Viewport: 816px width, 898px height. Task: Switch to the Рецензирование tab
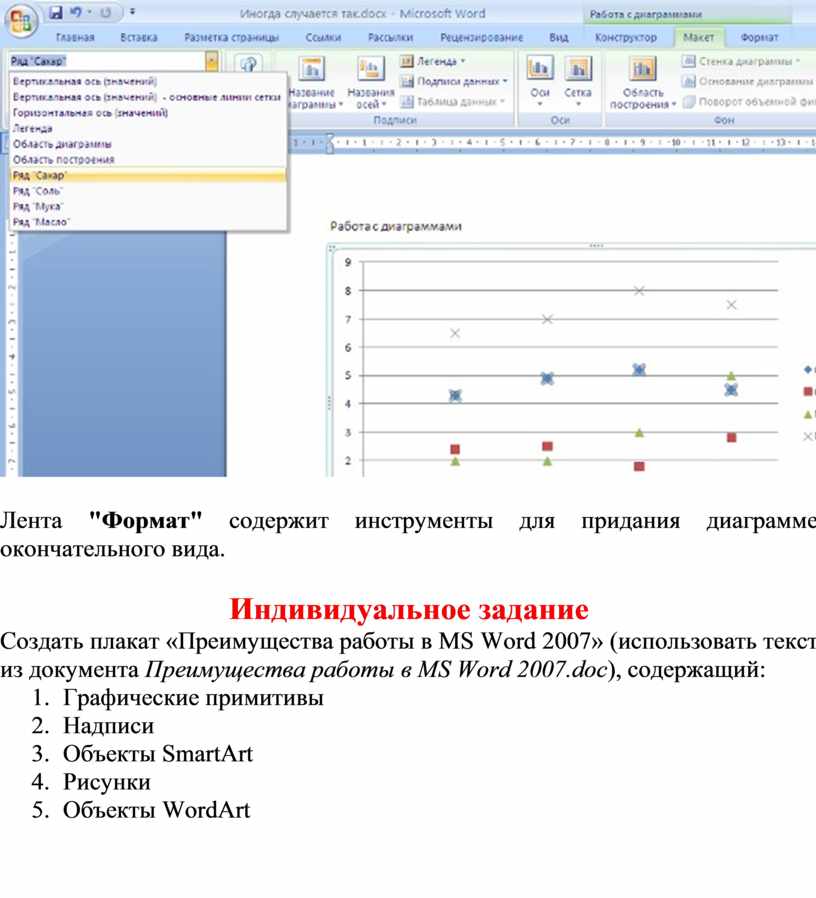481,37
